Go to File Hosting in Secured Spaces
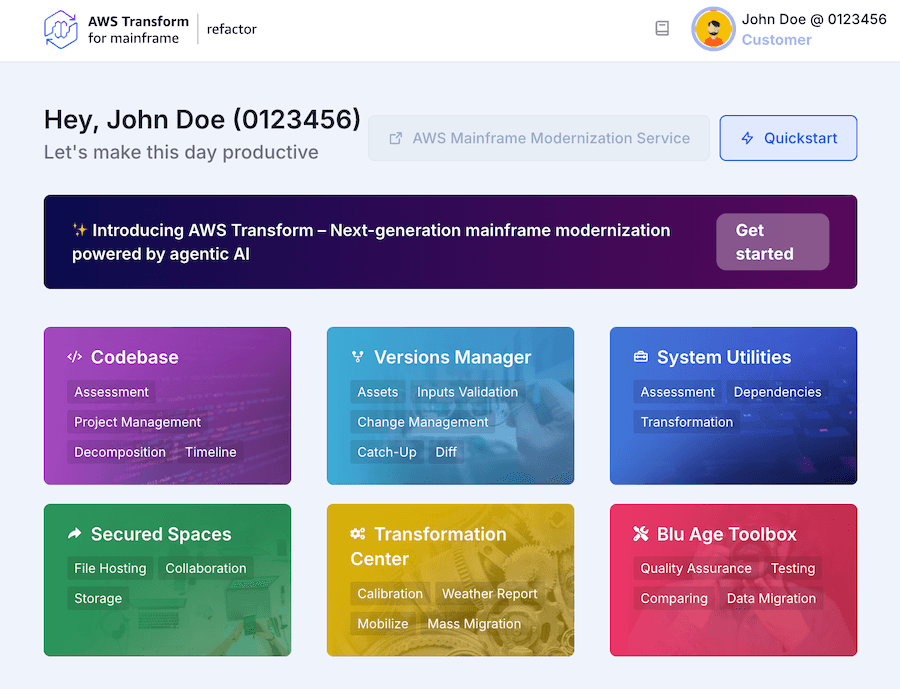 (x=110, y=568)
